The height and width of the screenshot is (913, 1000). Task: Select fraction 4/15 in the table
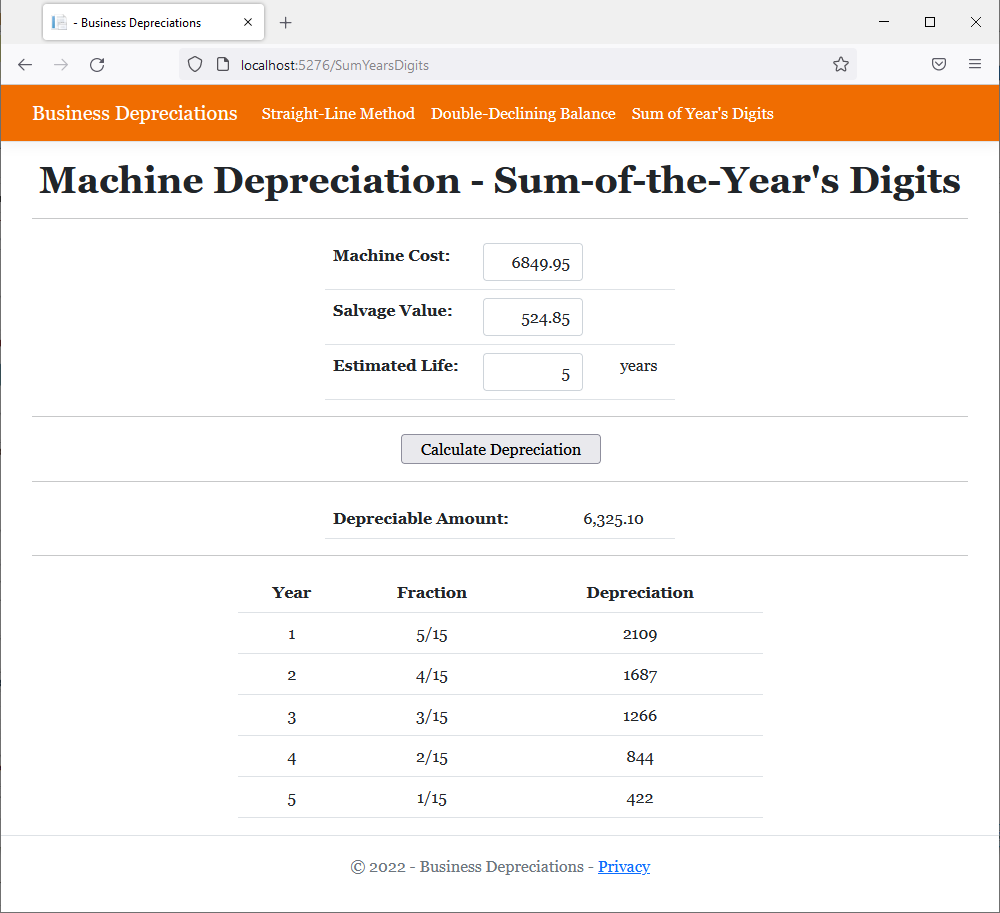pyautogui.click(x=432, y=675)
